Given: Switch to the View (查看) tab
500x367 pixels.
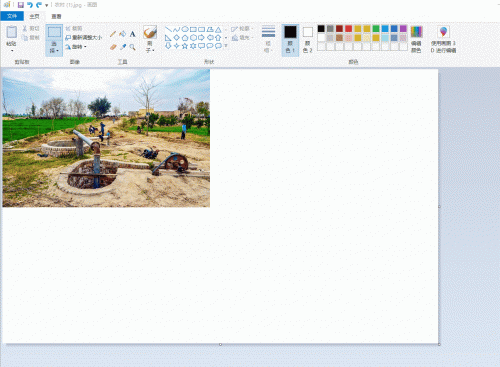Looking at the screenshot, I should [x=56, y=16].
